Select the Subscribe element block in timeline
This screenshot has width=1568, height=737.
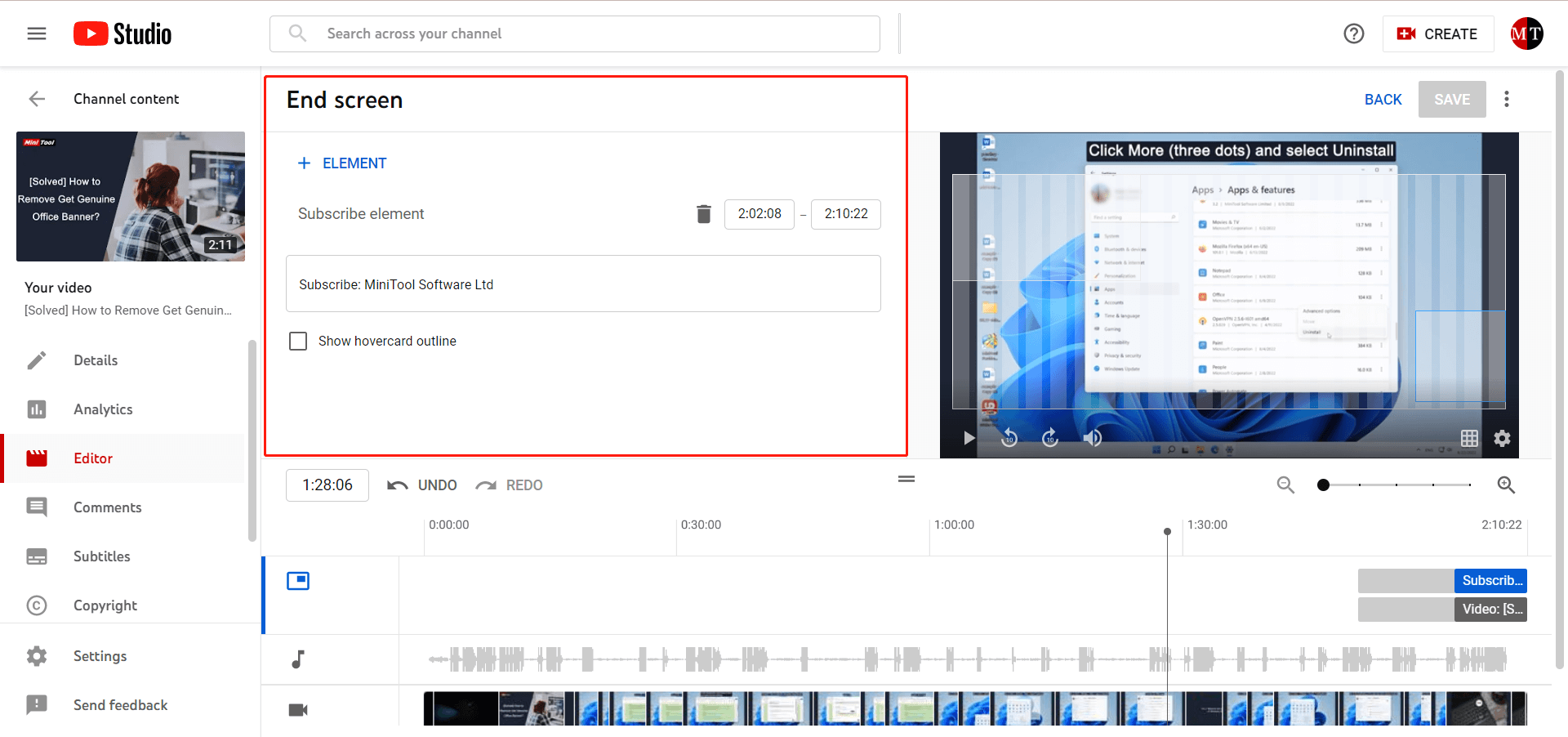[x=1490, y=581]
